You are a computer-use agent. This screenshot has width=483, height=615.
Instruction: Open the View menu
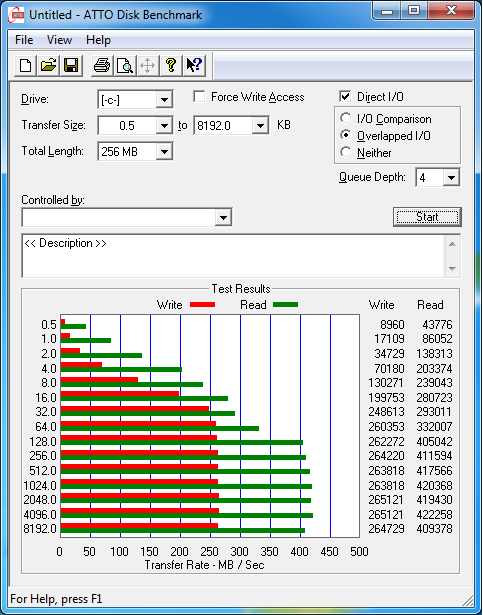pos(59,40)
